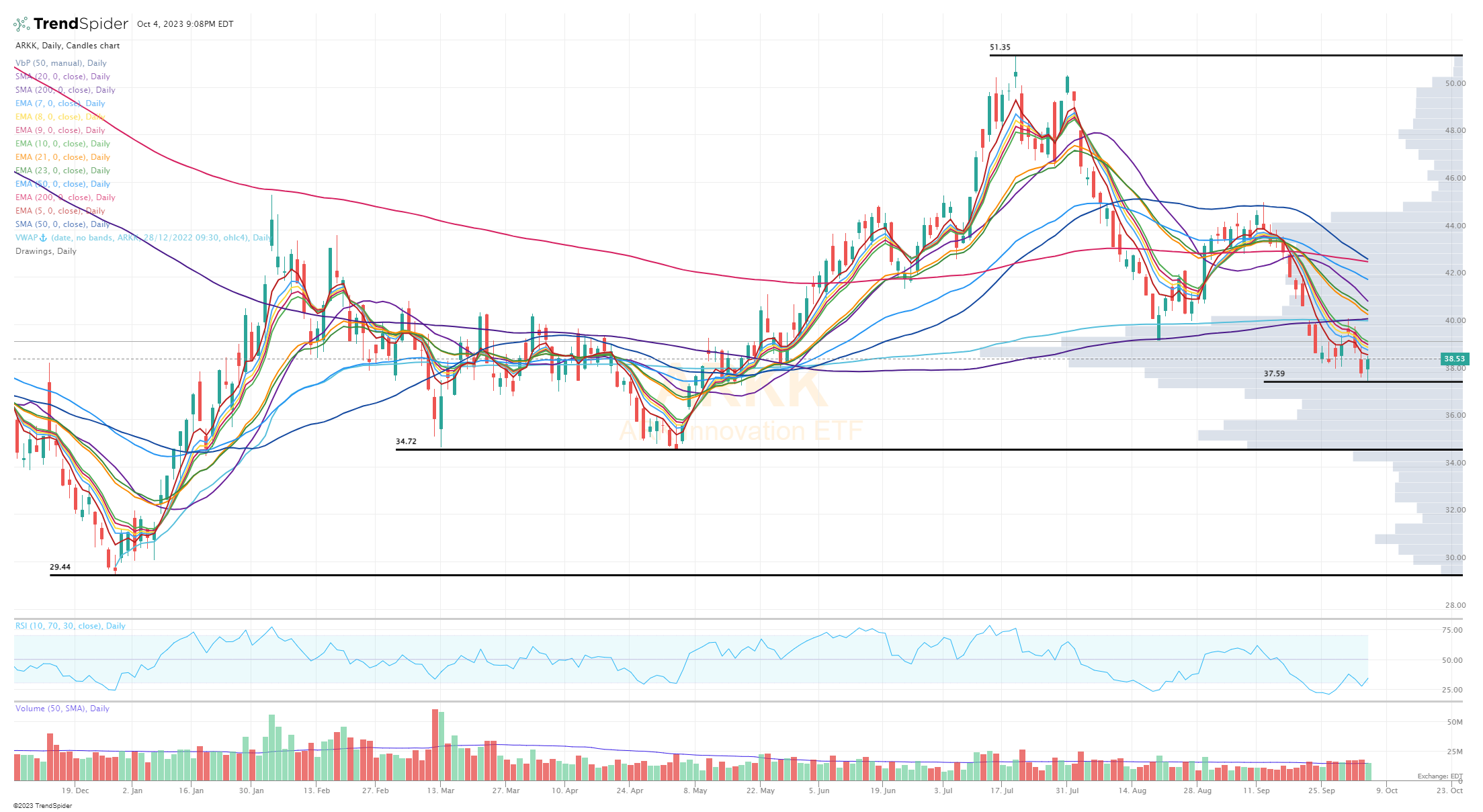Click the 44.00 price axis label

click(1455, 226)
